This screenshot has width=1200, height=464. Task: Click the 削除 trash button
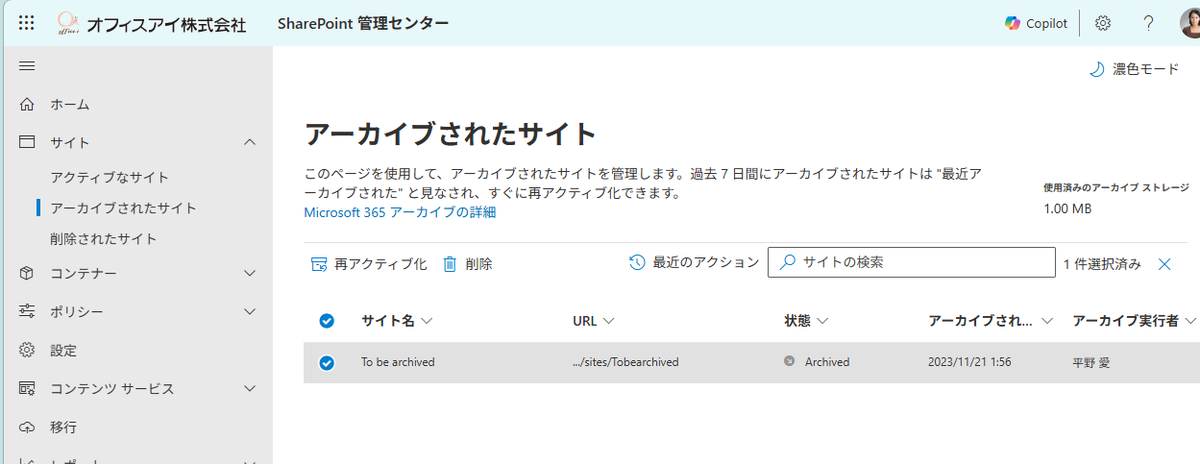pyautogui.click(x=467, y=264)
